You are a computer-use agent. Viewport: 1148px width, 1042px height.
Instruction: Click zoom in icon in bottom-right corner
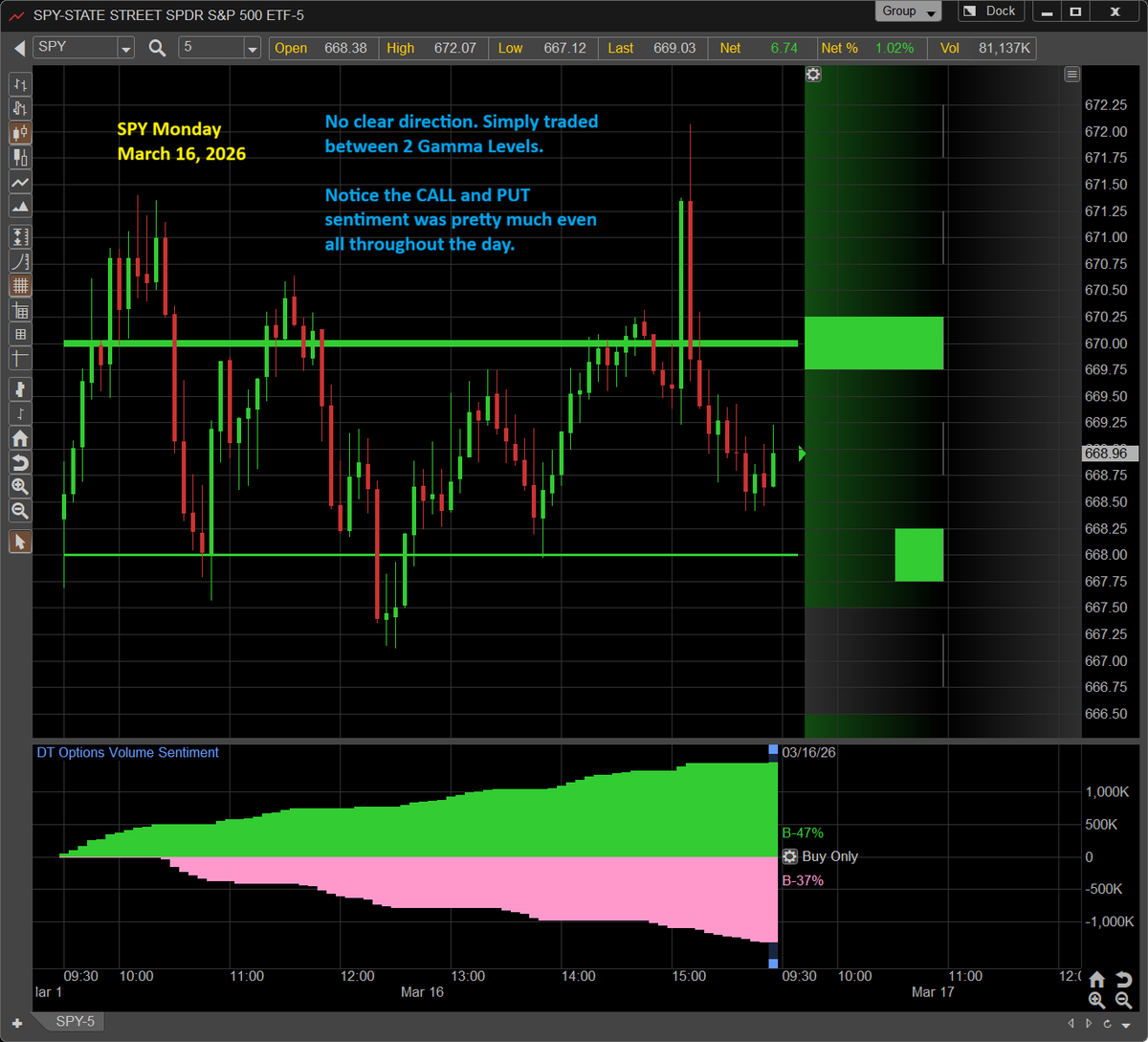pyautogui.click(x=1097, y=1001)
